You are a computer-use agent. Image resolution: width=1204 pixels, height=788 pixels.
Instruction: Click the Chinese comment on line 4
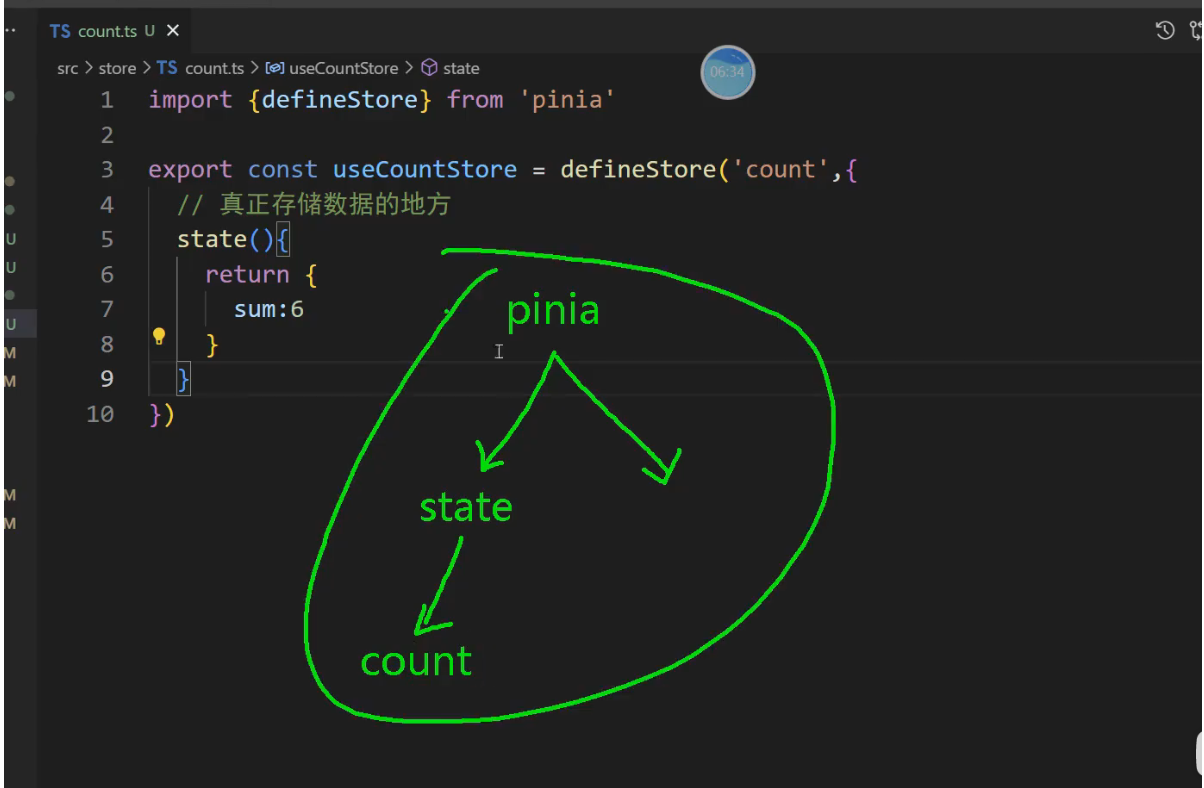point(314,205)
